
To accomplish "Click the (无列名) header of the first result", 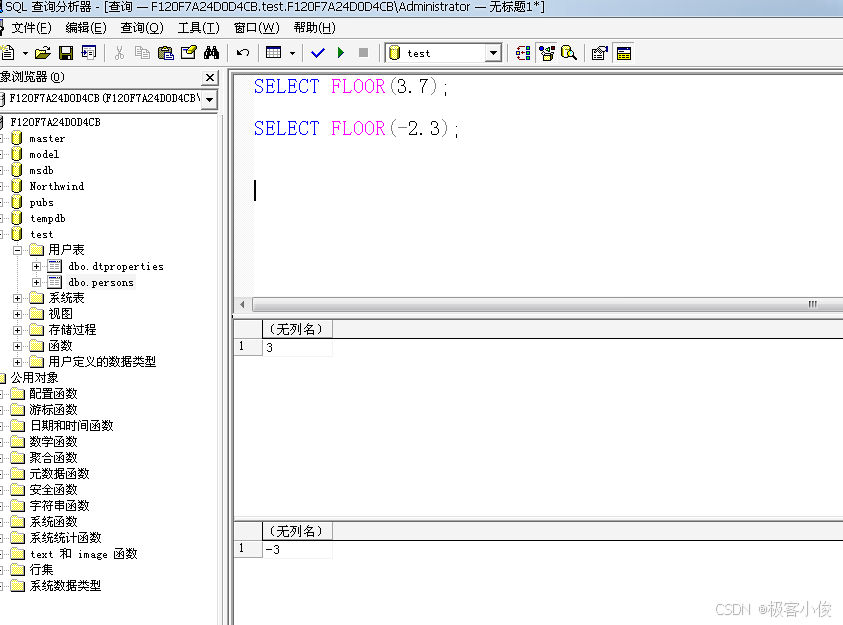I will [x=297, y=329].
